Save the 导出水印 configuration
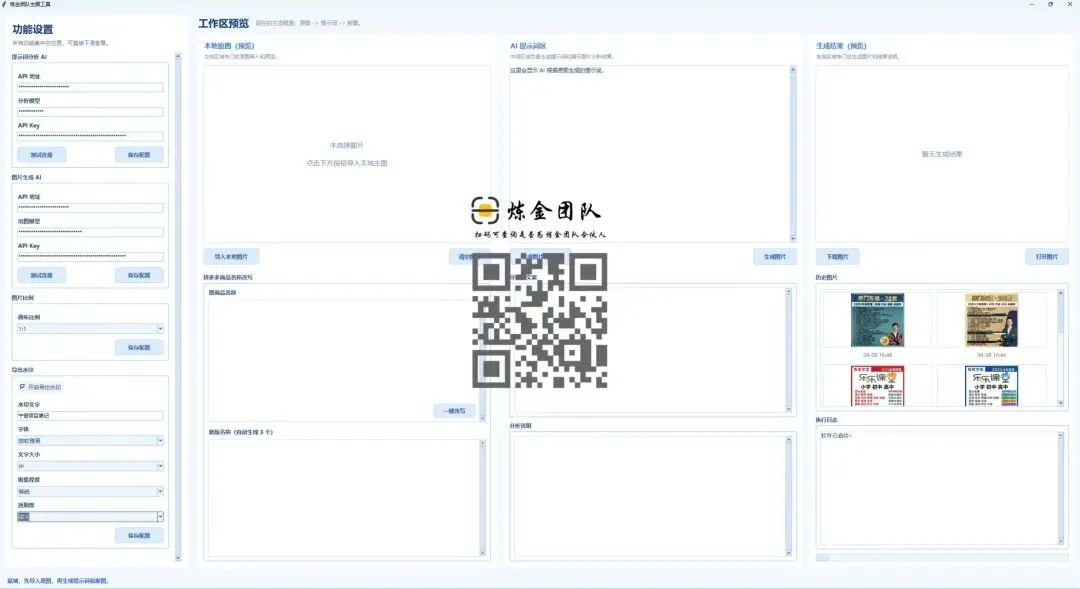This screenshot has width=1080, height=589. tap(139, 535)
